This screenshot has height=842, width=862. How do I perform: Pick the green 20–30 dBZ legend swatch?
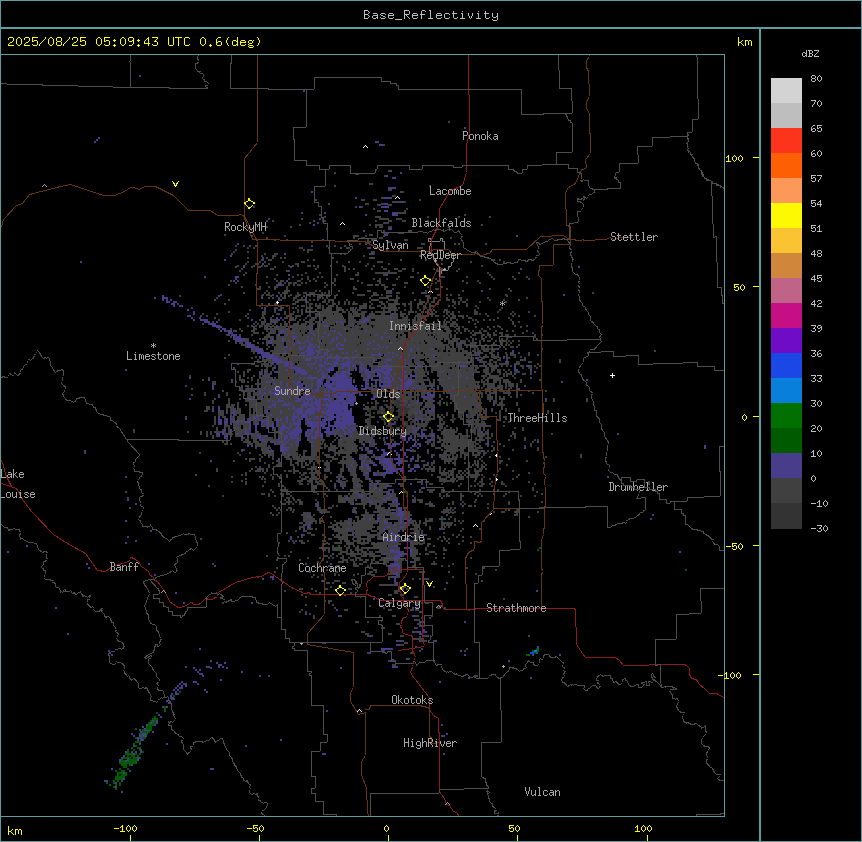[x=786, y=416]
